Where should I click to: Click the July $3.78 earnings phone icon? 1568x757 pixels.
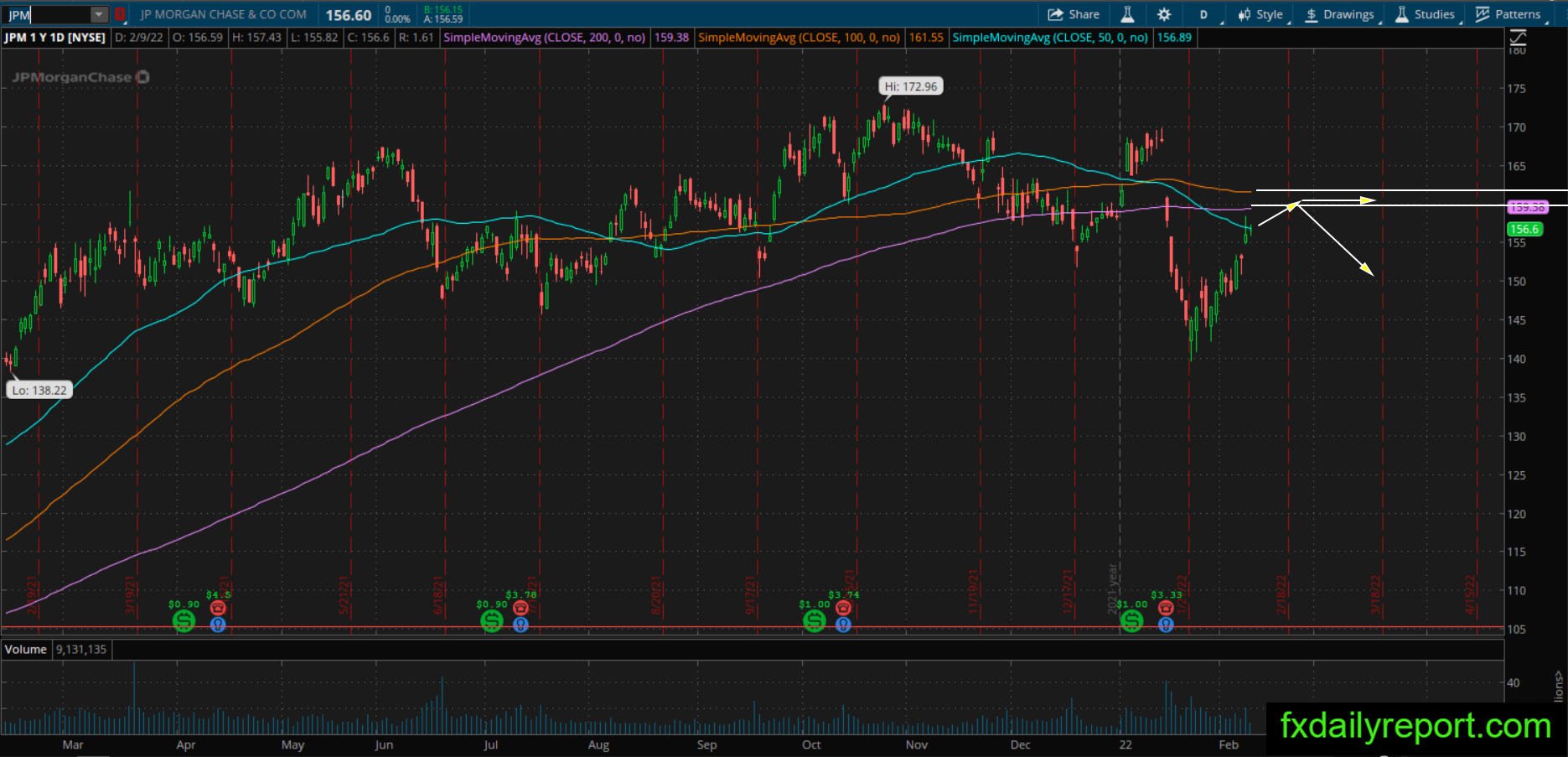(x=520, y=608)
